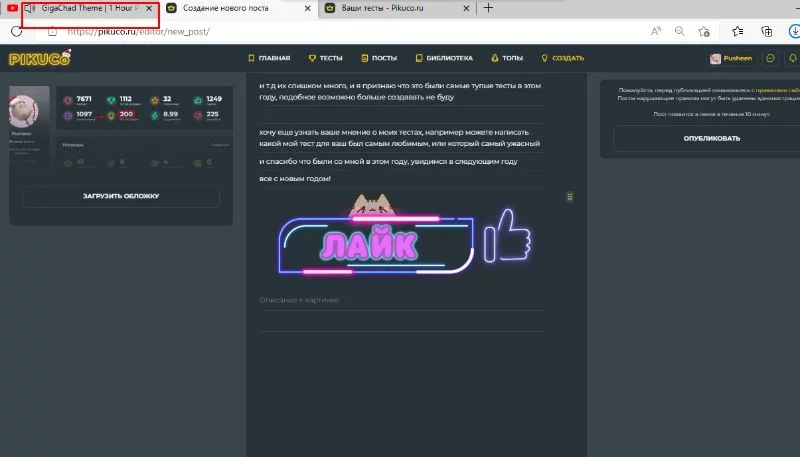Click the paragraph starting 'хочу еще узнать'
Image resolution: width=800 pixels, height=457 pixels.
click(399, 138)
